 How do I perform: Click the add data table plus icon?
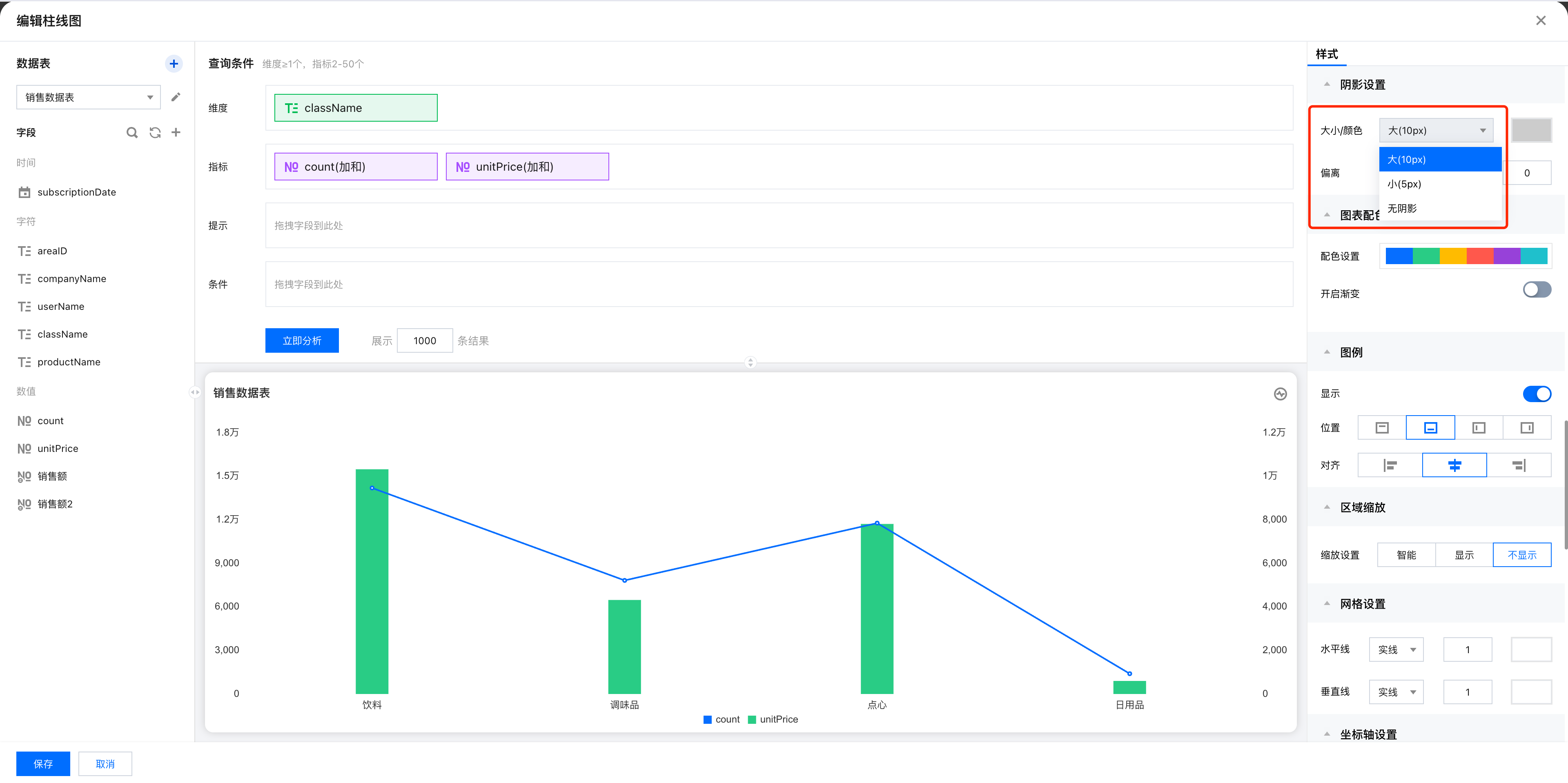174,63
